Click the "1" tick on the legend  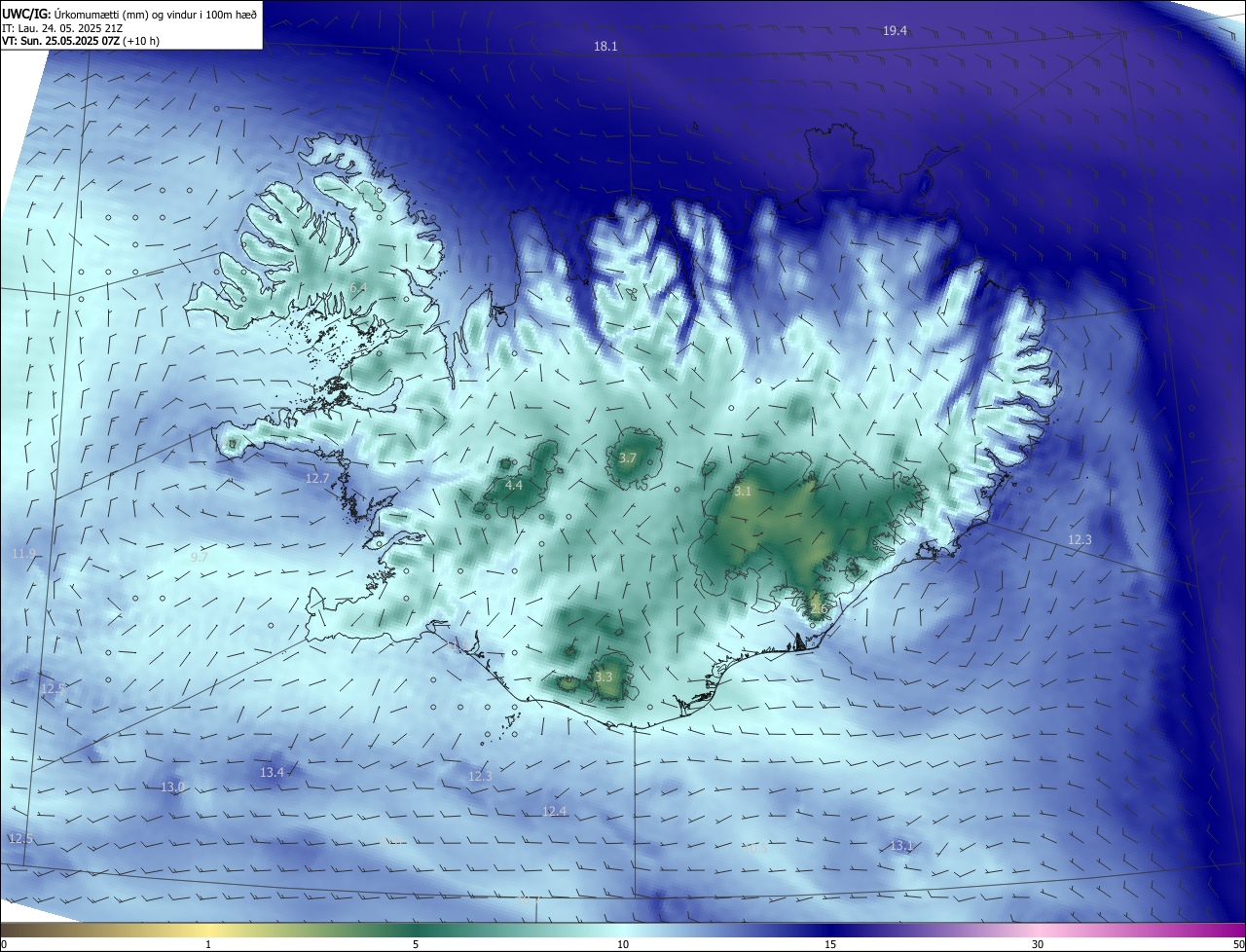[x=208, y=944]
